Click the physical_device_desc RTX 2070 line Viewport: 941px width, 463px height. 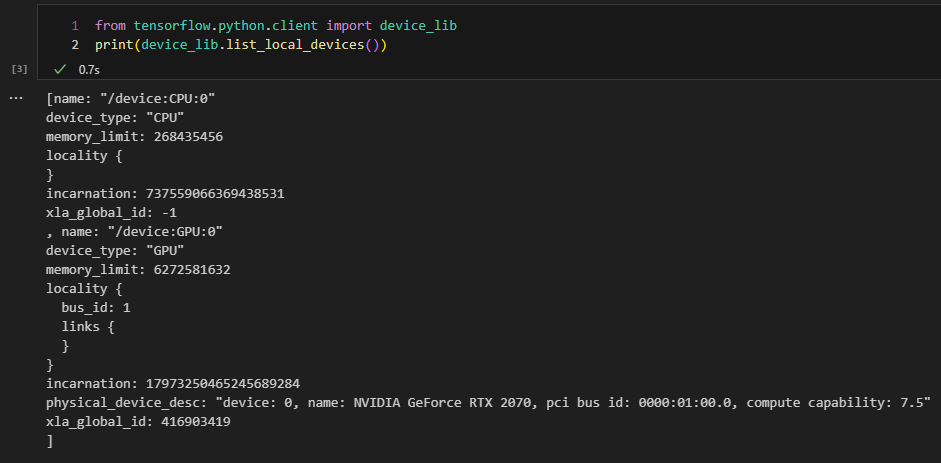coord(488,402)
